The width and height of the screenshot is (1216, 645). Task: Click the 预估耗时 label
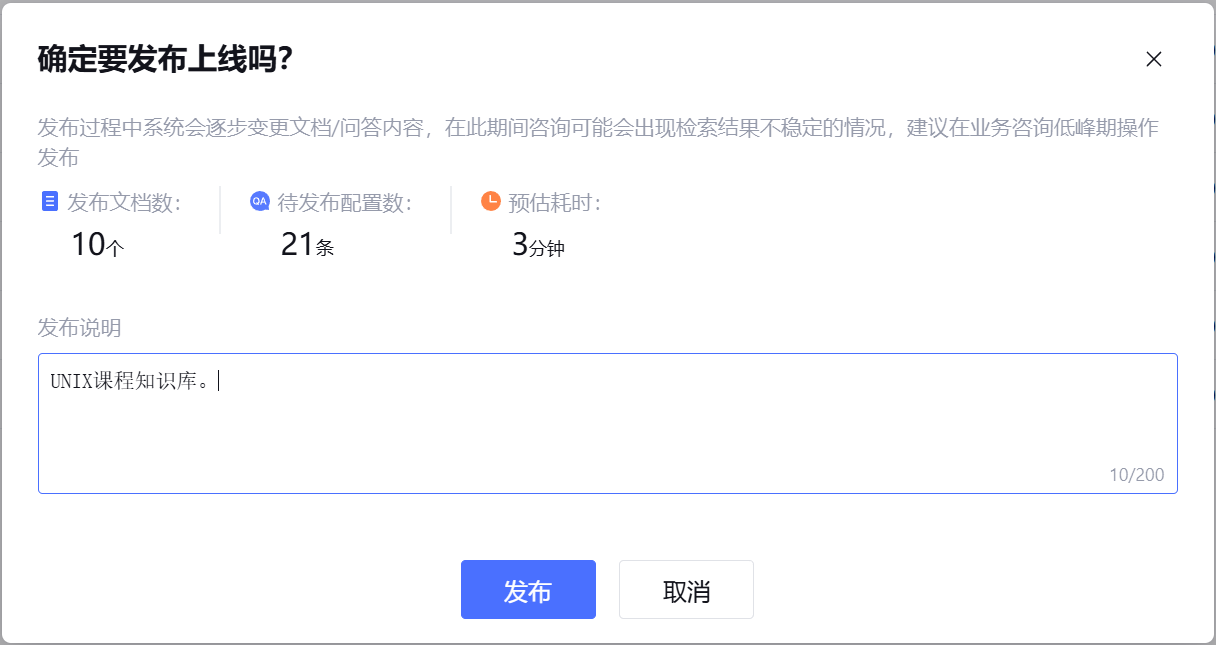[x=555, y=203]
